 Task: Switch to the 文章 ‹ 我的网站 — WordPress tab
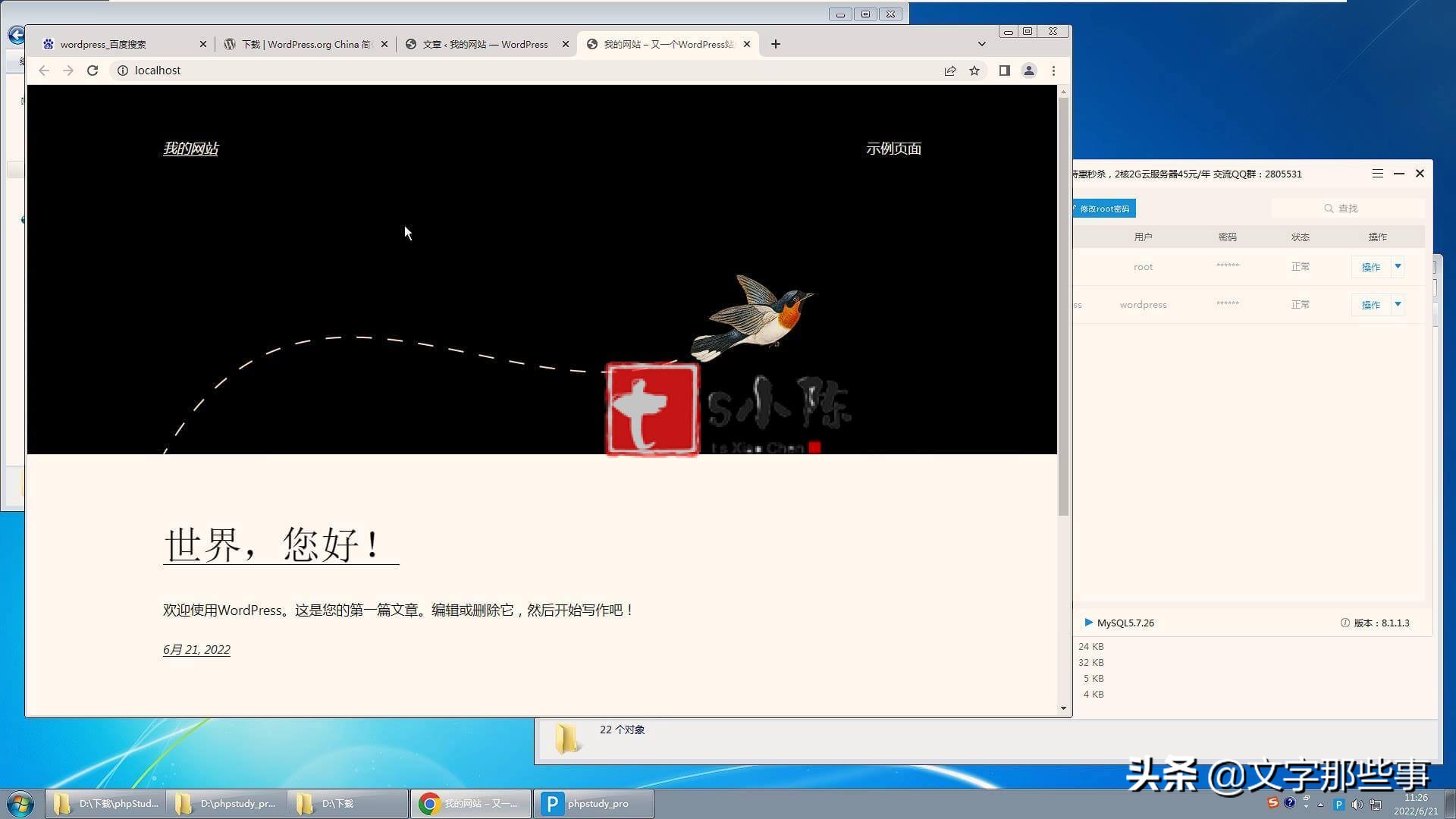(485, 44)
